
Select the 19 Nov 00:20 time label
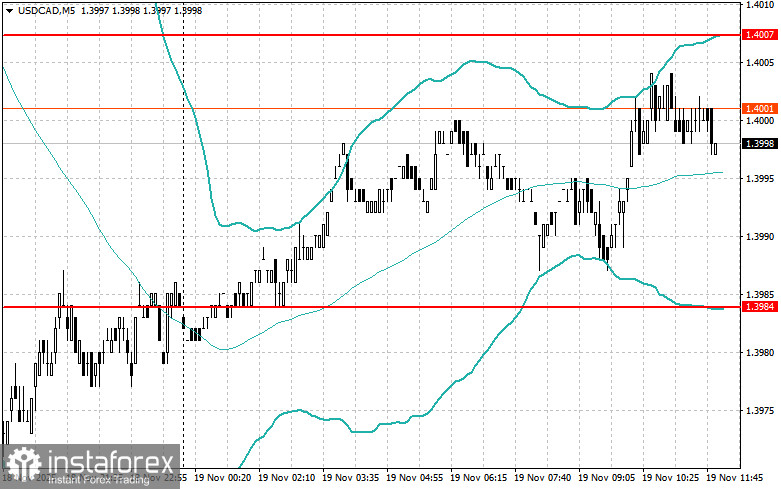[223, 478]
